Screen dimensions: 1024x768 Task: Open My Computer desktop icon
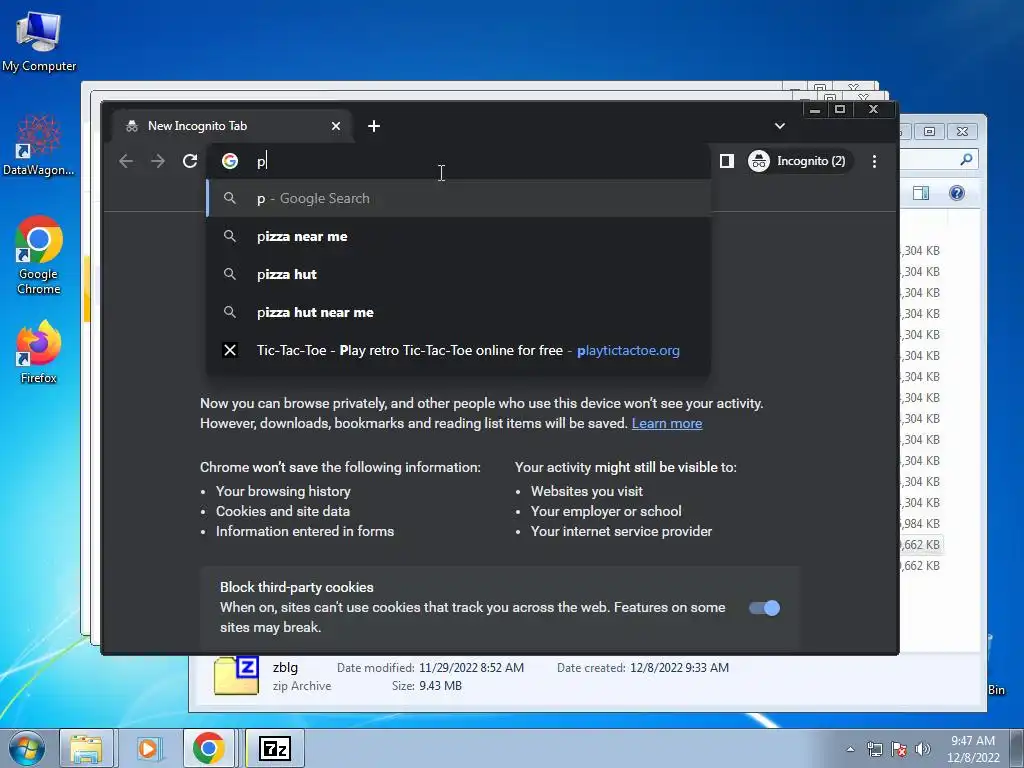click(39, 42)
